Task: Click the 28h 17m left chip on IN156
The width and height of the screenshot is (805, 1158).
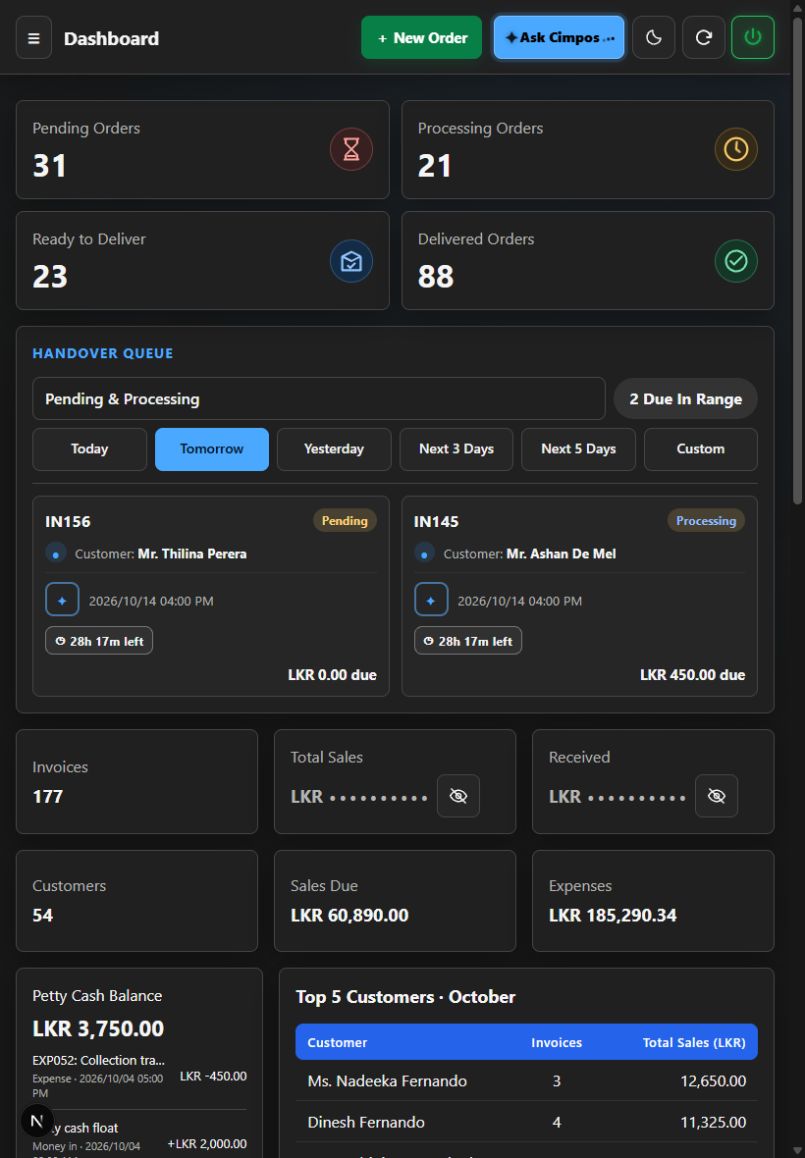Action: click(x=99, y=641)
